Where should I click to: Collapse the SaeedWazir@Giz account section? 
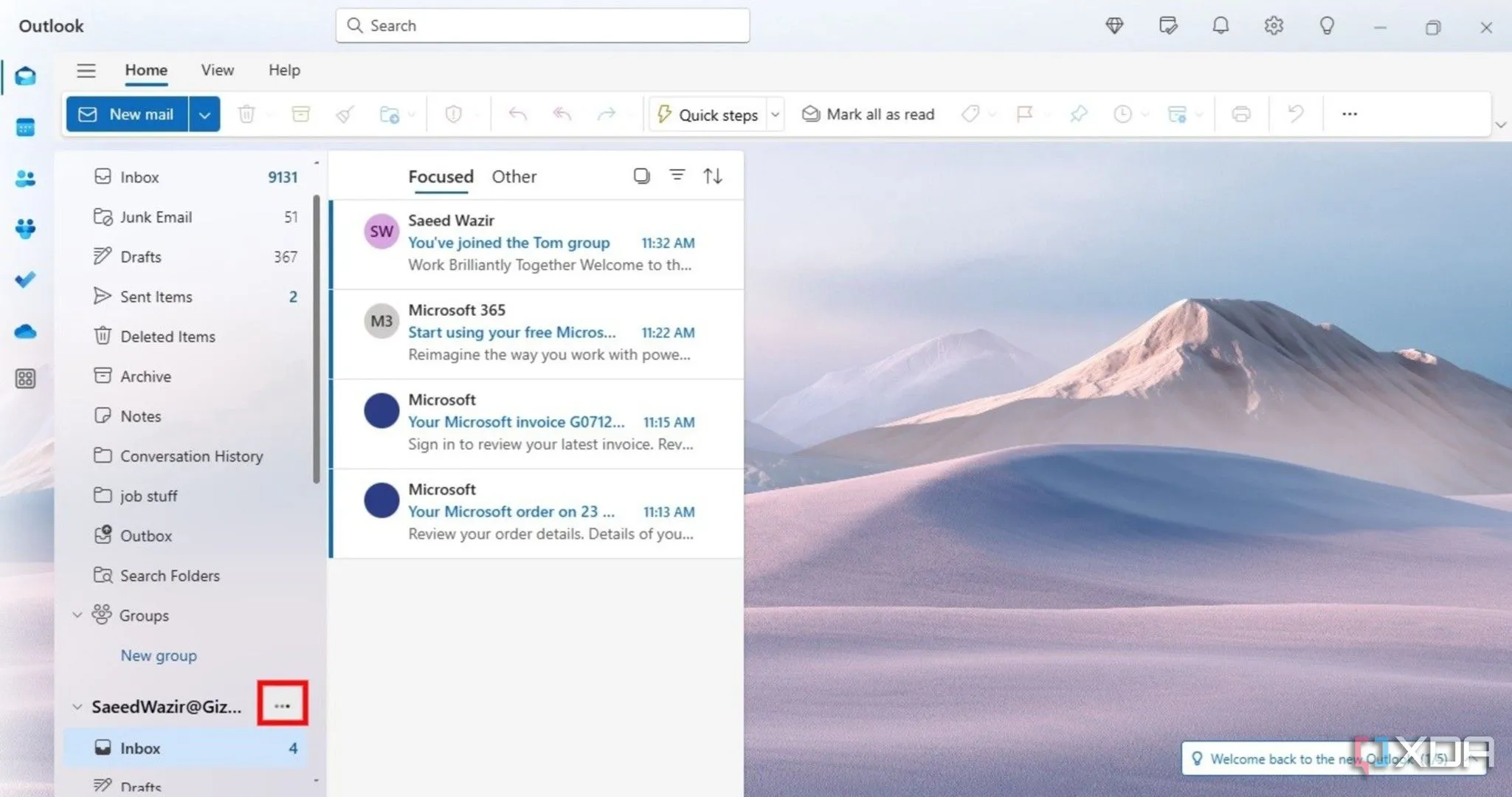click(77, 706)
